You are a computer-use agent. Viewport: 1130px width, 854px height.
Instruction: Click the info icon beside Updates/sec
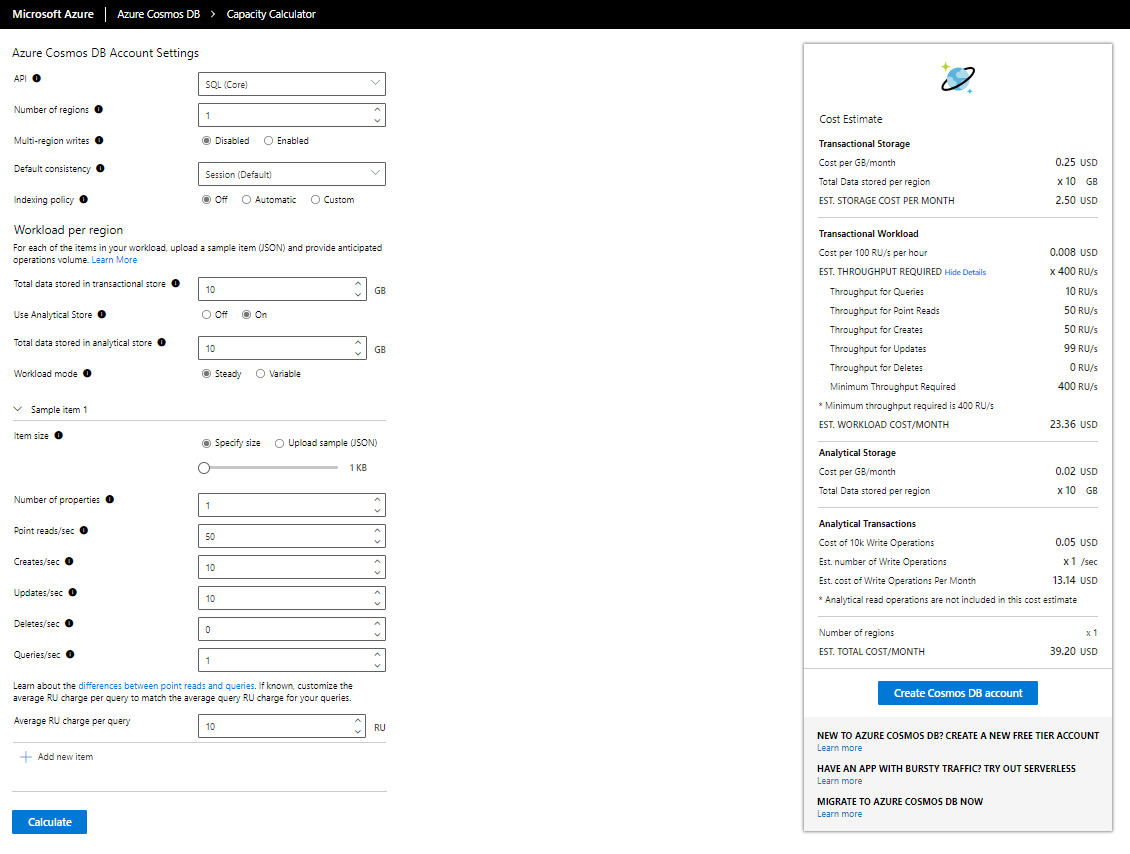click(73, 592)
